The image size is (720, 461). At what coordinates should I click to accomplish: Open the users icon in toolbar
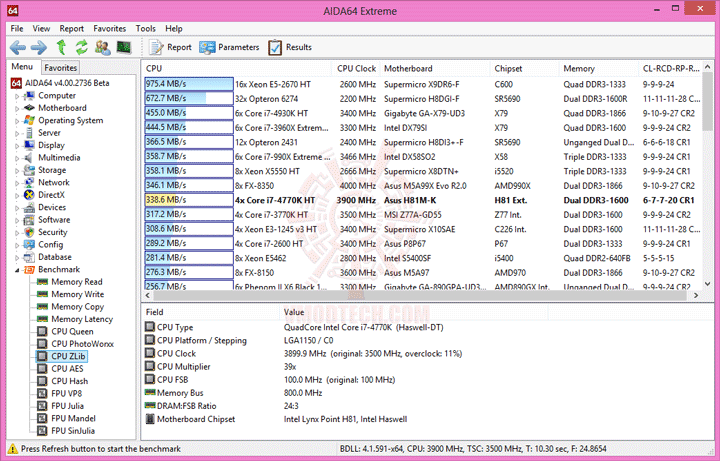coord(102,47)
